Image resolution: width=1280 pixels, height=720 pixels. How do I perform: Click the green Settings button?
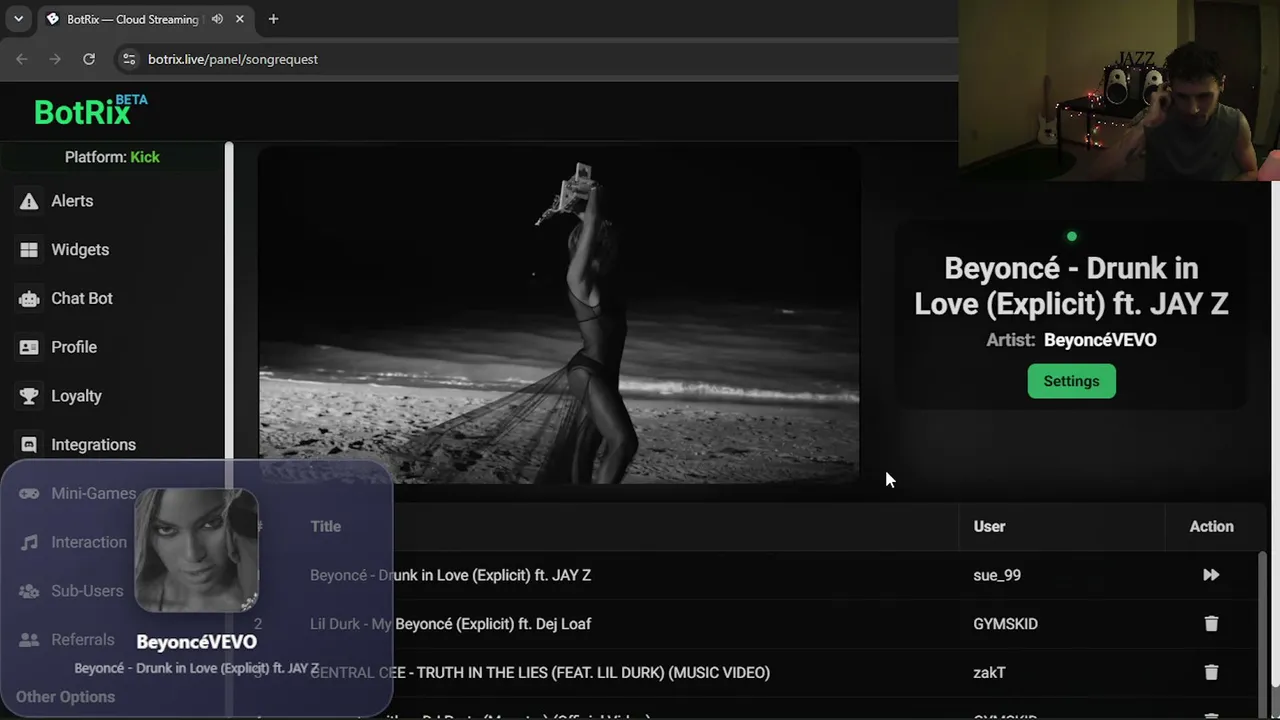click(x=1071, y=381)
